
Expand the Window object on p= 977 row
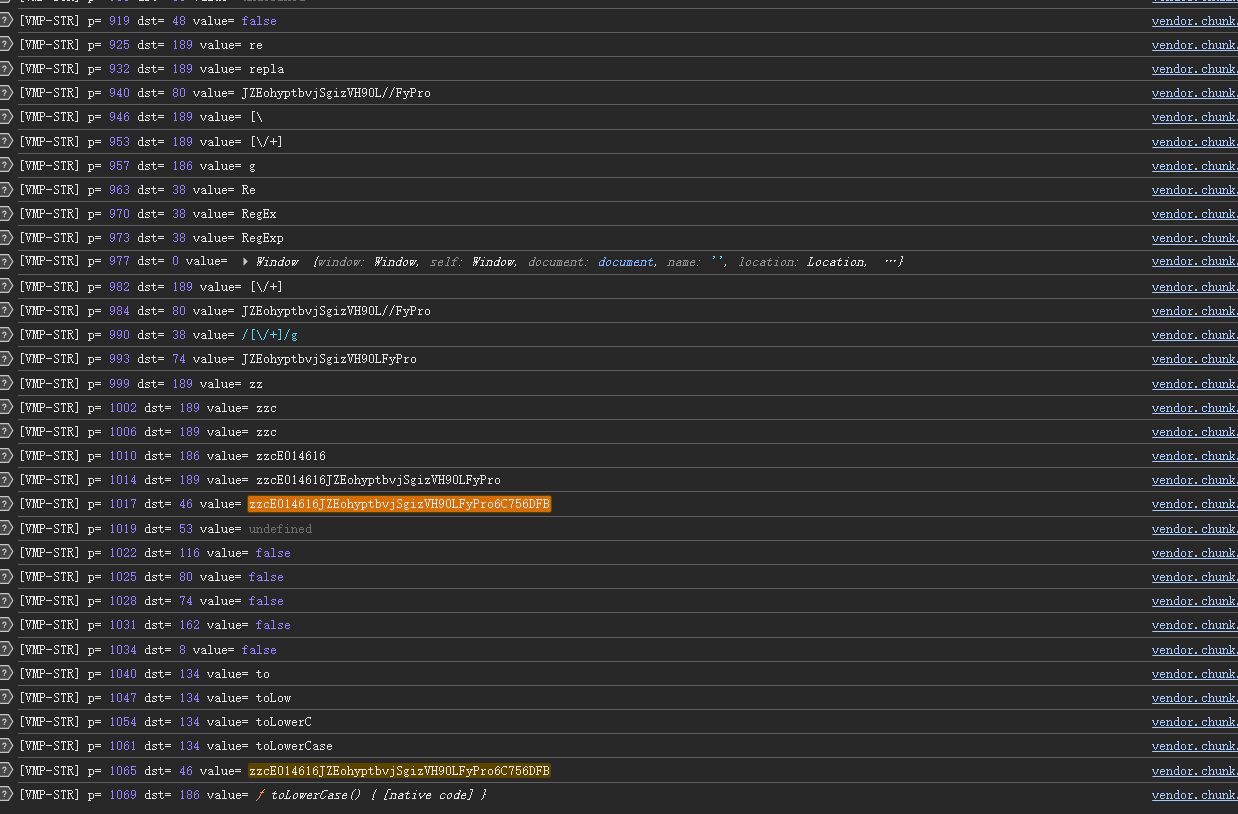click(246, 262)
